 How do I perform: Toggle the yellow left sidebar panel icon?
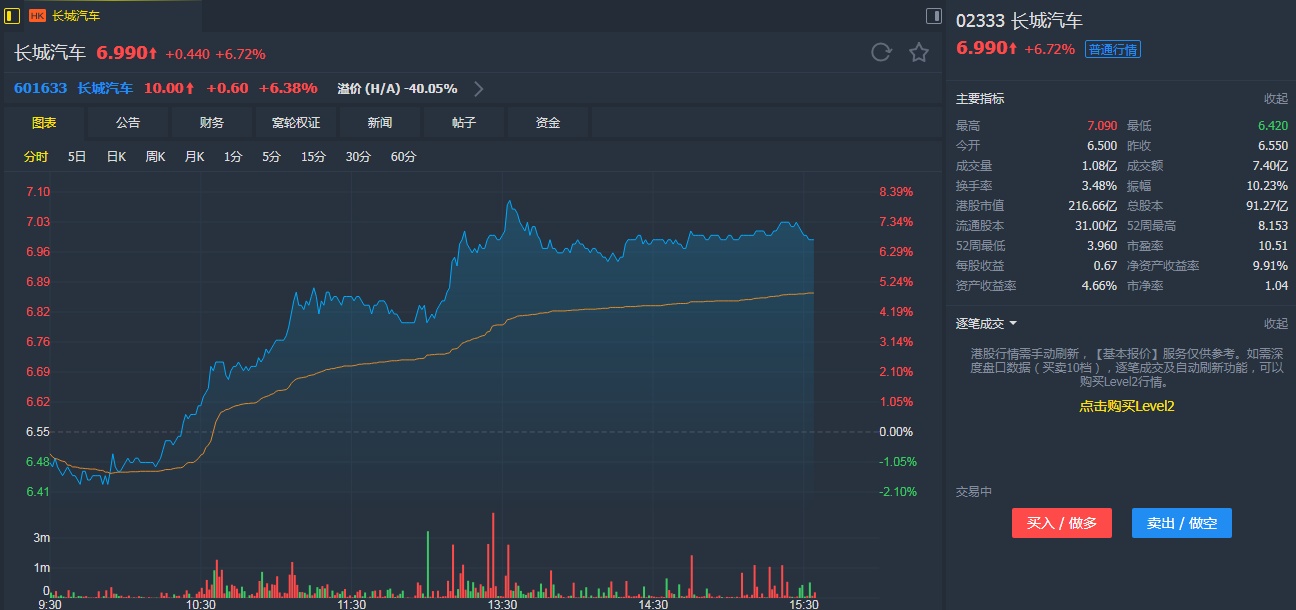(12, 15)
